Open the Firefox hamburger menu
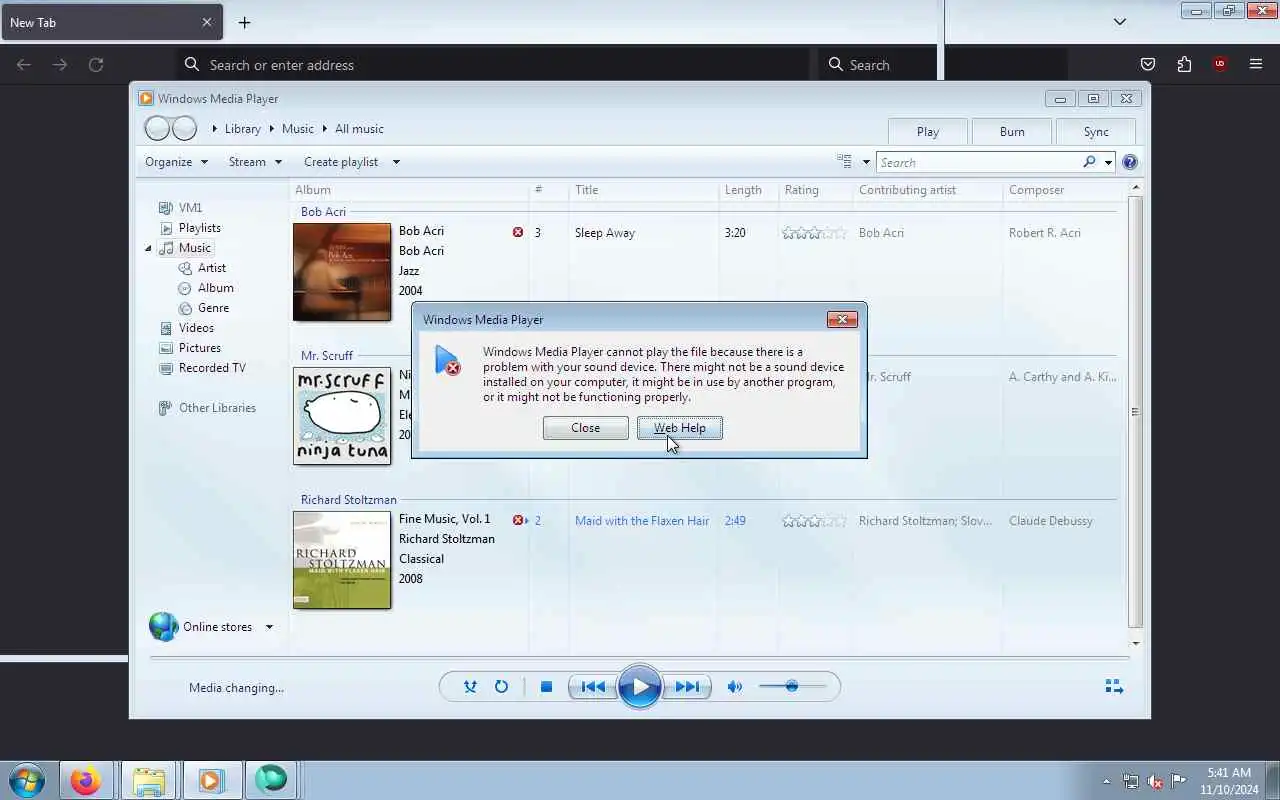Image resolution: width=1280 pixels, height=800 pixels. pyautogui.click(x=1256, y=64)
